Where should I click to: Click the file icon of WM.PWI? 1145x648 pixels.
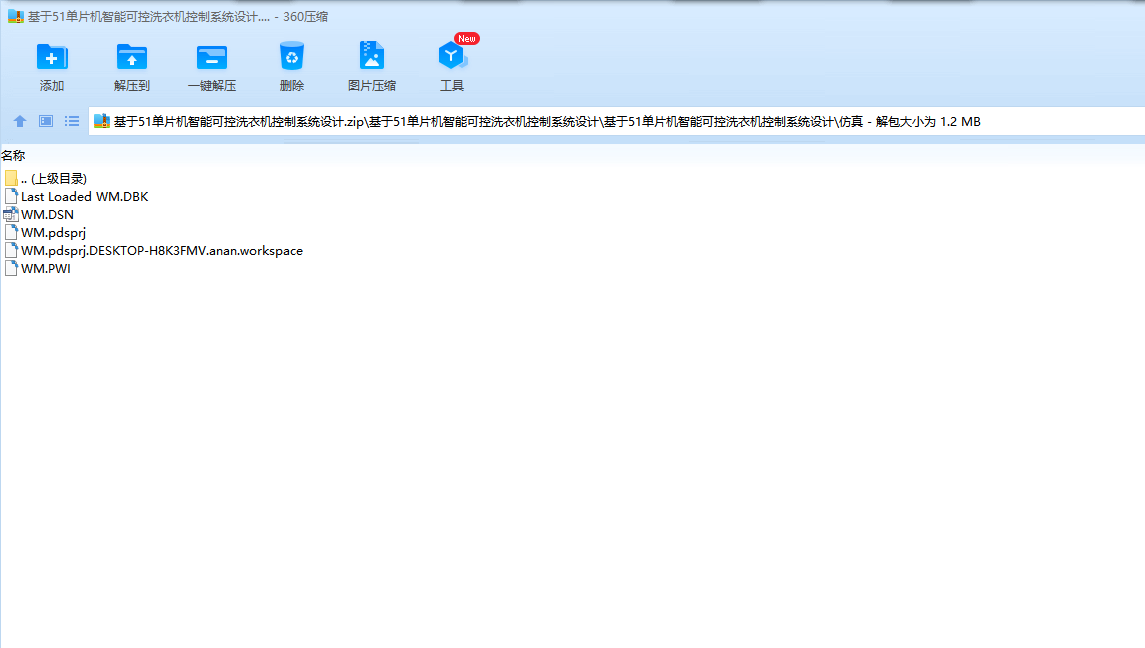click(11, 268)
